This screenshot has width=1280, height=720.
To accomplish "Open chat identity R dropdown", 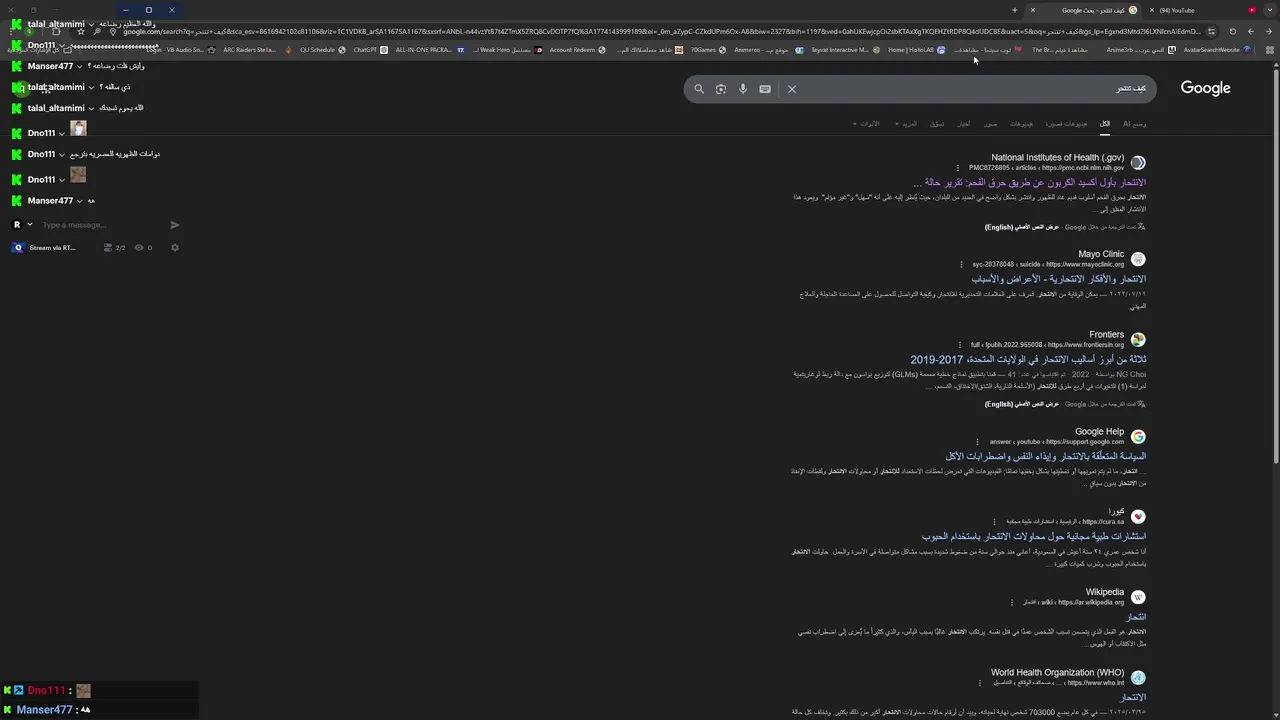I will [21, 225].
